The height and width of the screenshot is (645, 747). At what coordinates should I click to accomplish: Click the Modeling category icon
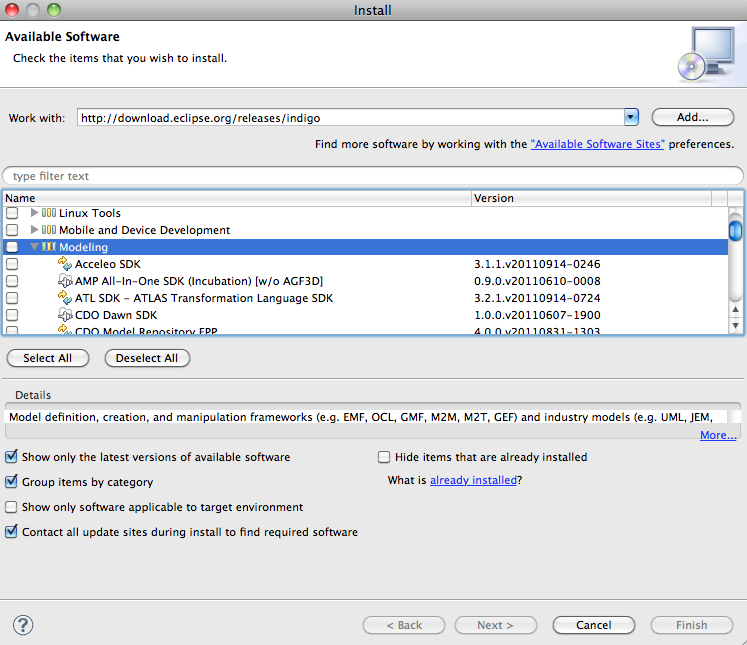tap(49, 247)
